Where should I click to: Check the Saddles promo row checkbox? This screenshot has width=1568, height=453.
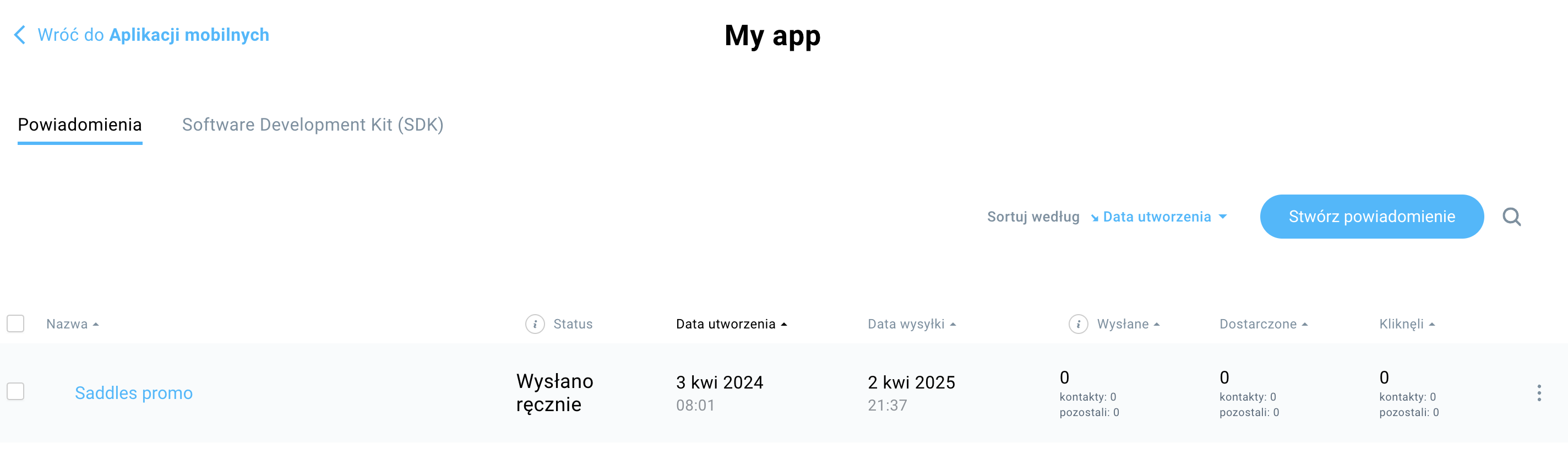15,391
